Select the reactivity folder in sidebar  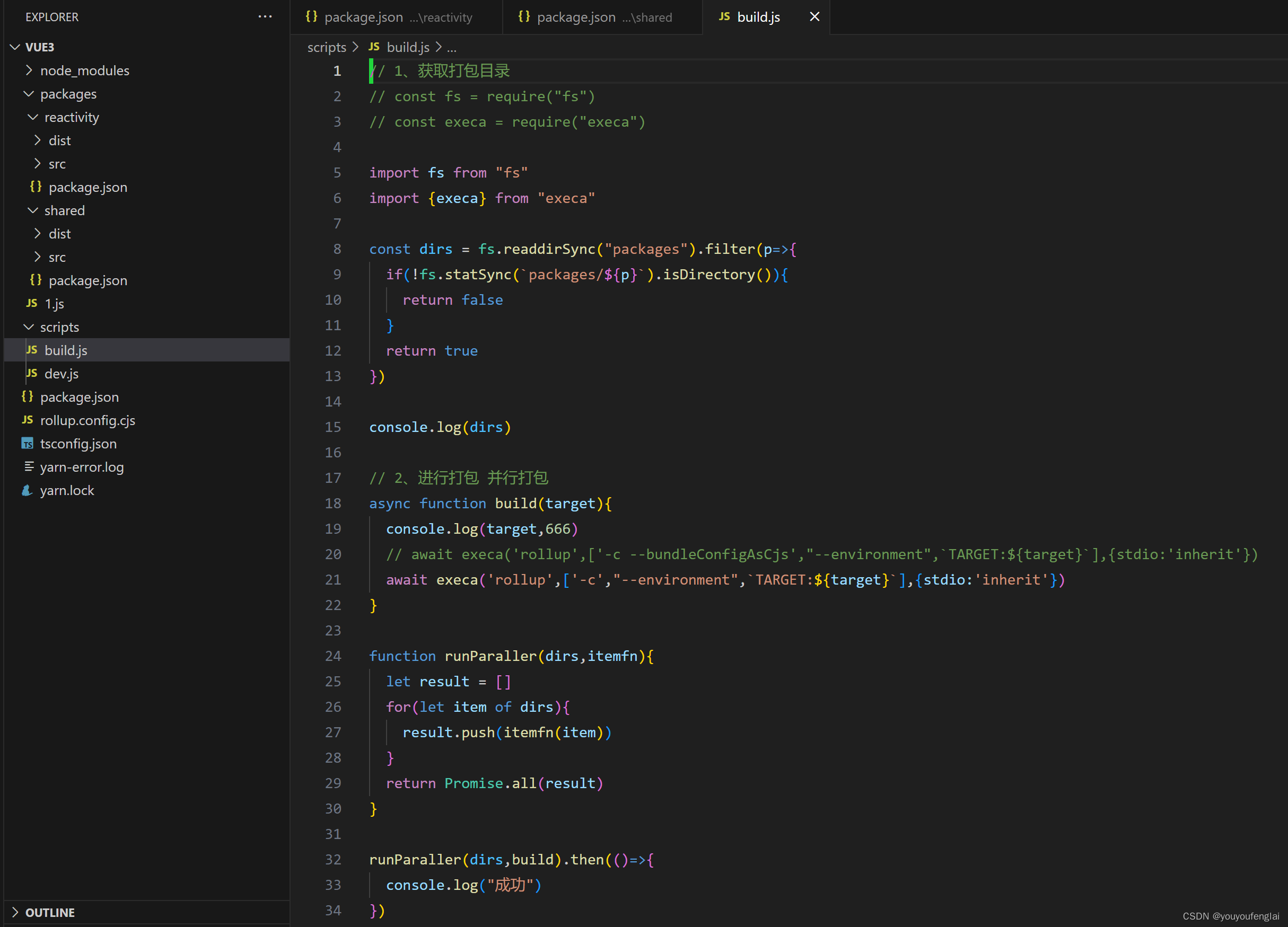click(x=71, y=117)
